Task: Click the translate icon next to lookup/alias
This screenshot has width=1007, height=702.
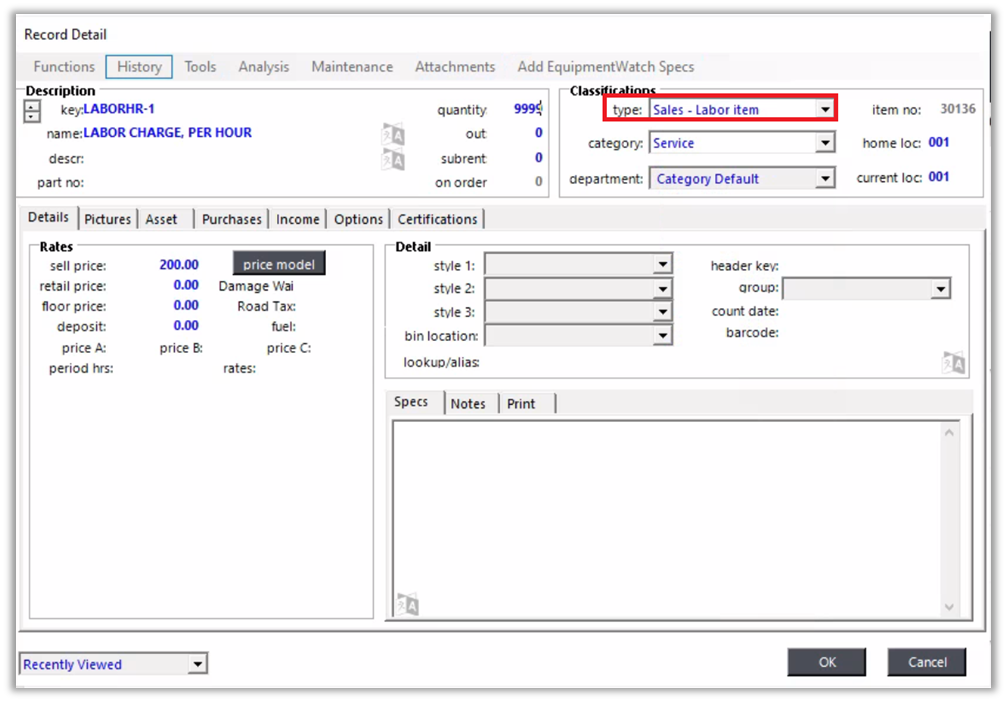Action: (953, 363)
